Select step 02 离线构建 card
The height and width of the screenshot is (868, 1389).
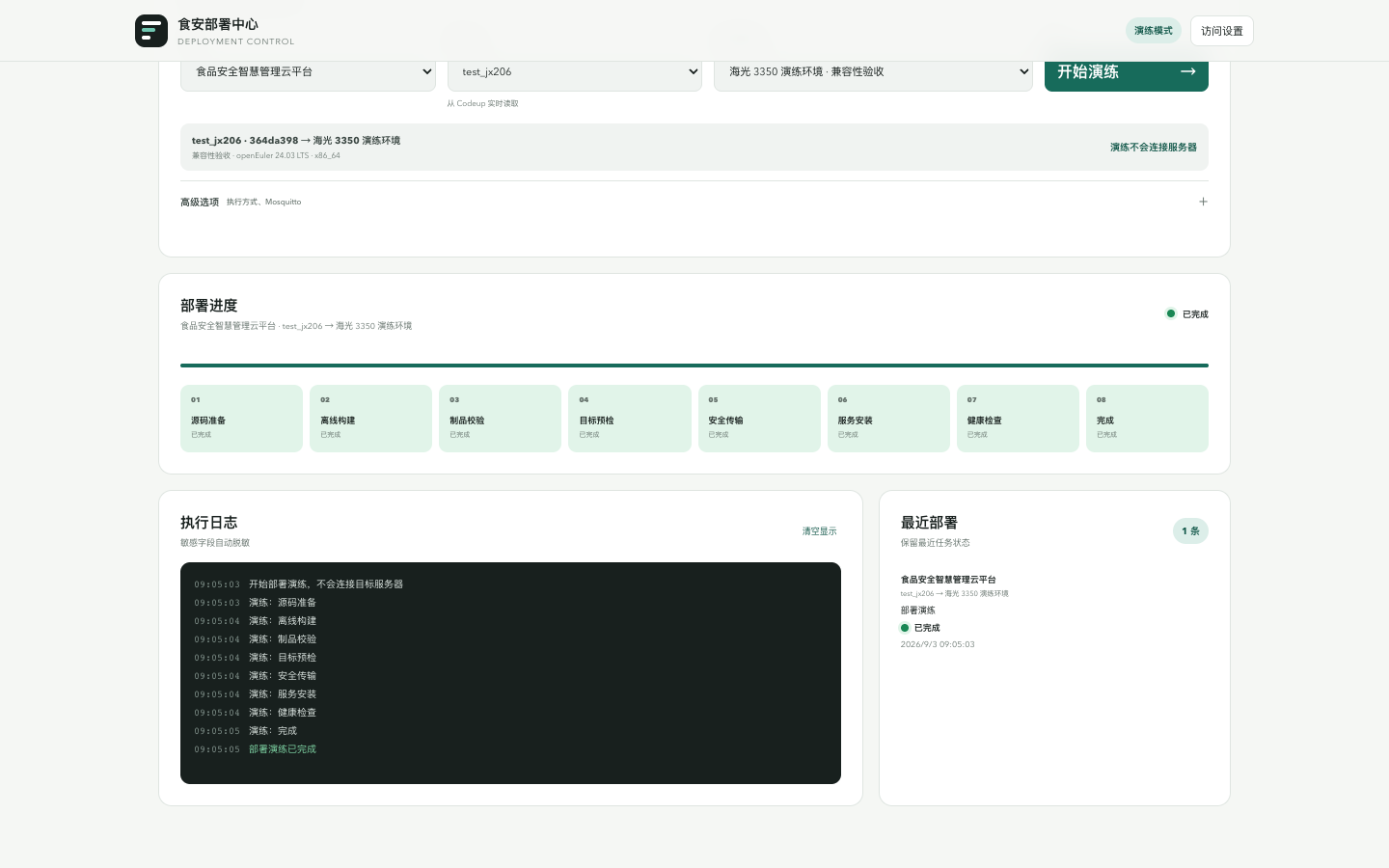coord(370,419)
